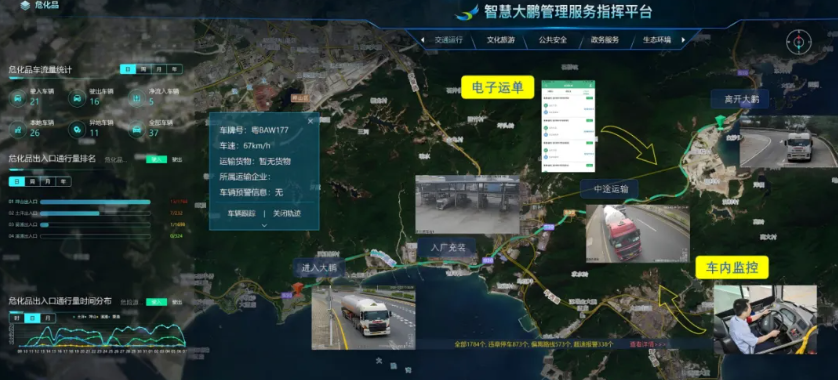Open the tanker photo under 进入大鹏

click(363, 318)
